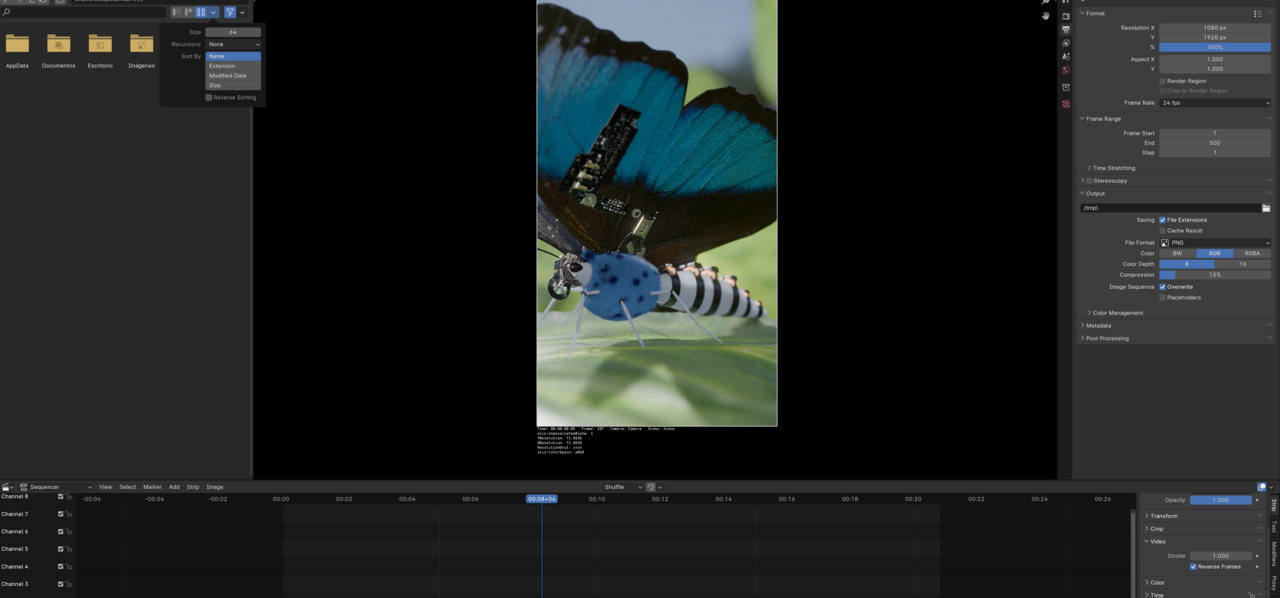Viewport: 1280px width, 598px height.
Task: Set color mode to BW
Action: [1177, 254]
